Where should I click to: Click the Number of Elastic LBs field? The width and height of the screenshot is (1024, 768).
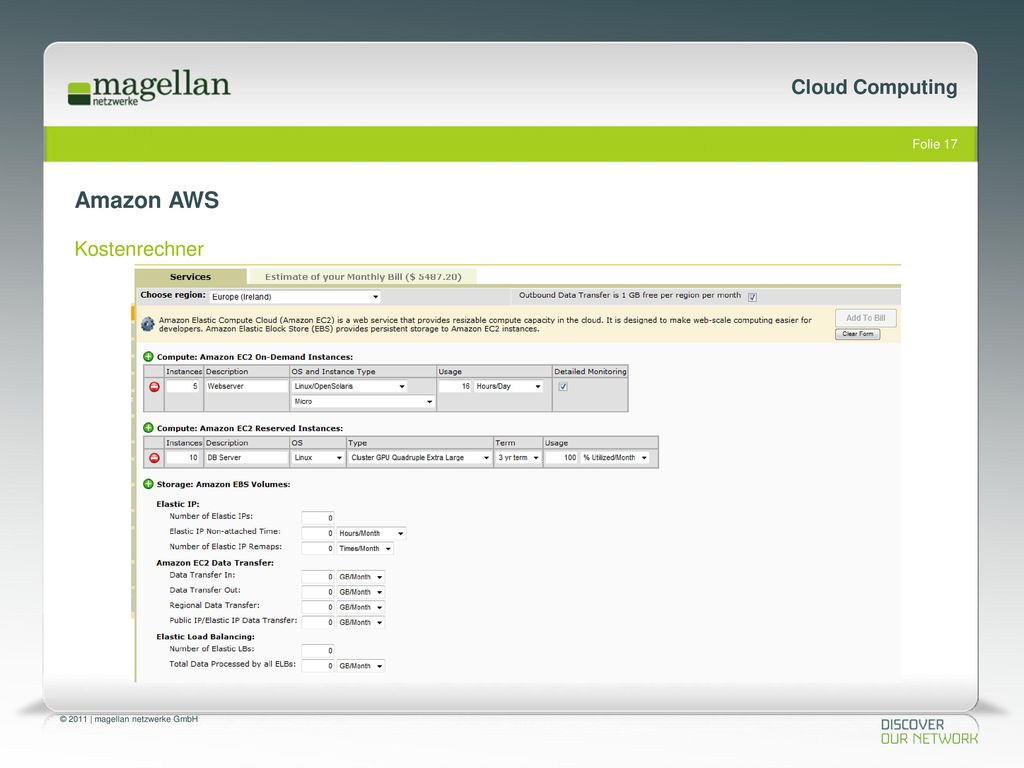click(318, 650)
